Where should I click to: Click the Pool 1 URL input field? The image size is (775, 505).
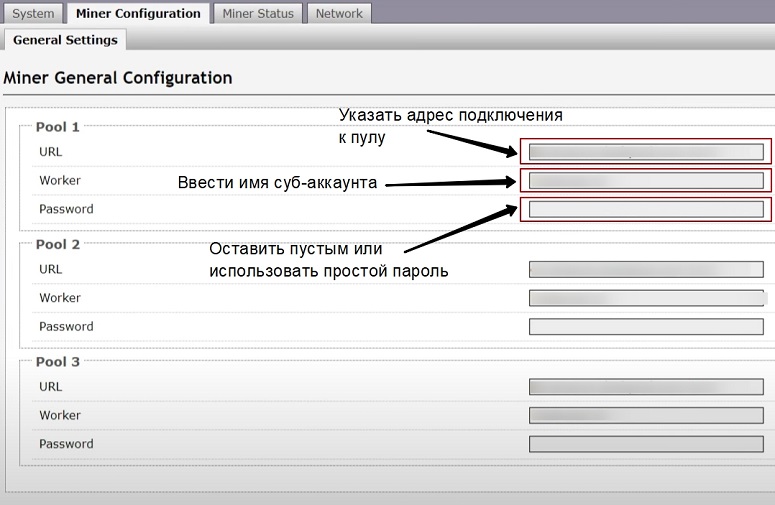coord(646,152)
